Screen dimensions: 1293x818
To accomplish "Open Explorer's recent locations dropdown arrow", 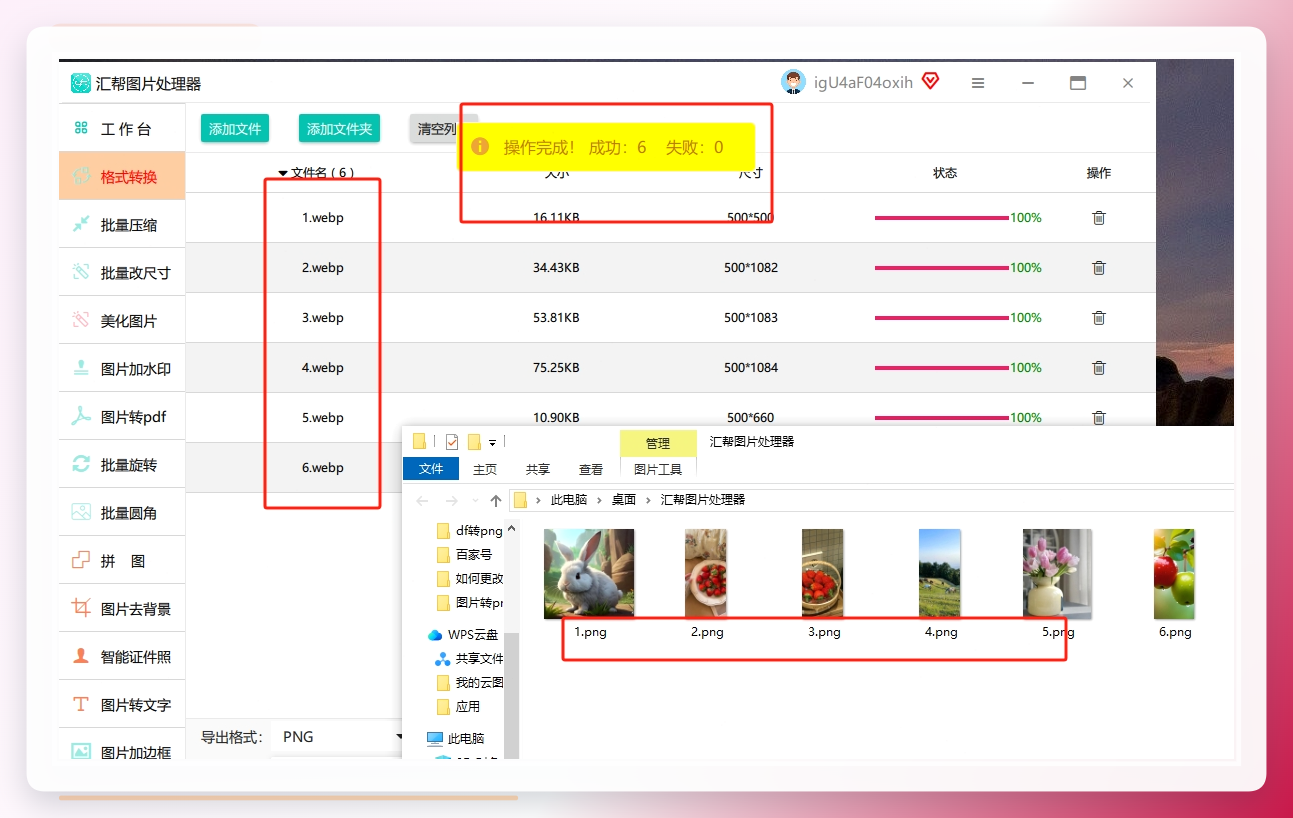I will [x=475, y=500].
